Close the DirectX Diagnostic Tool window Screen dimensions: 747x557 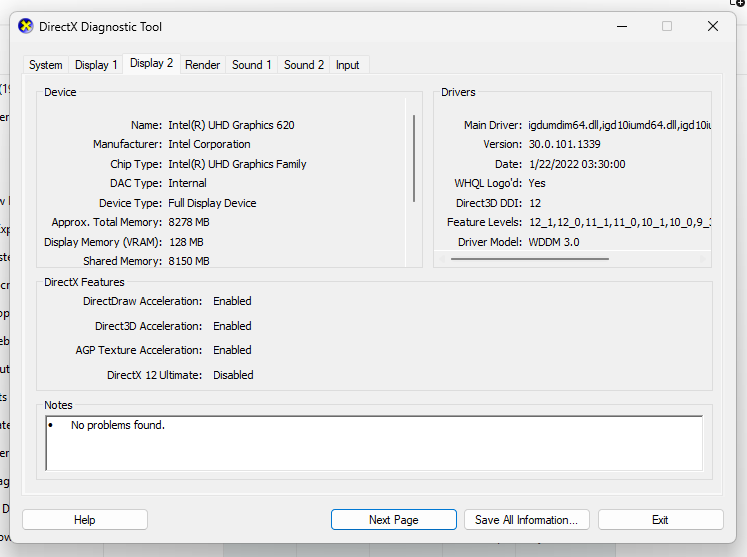[x=712, y=27]
